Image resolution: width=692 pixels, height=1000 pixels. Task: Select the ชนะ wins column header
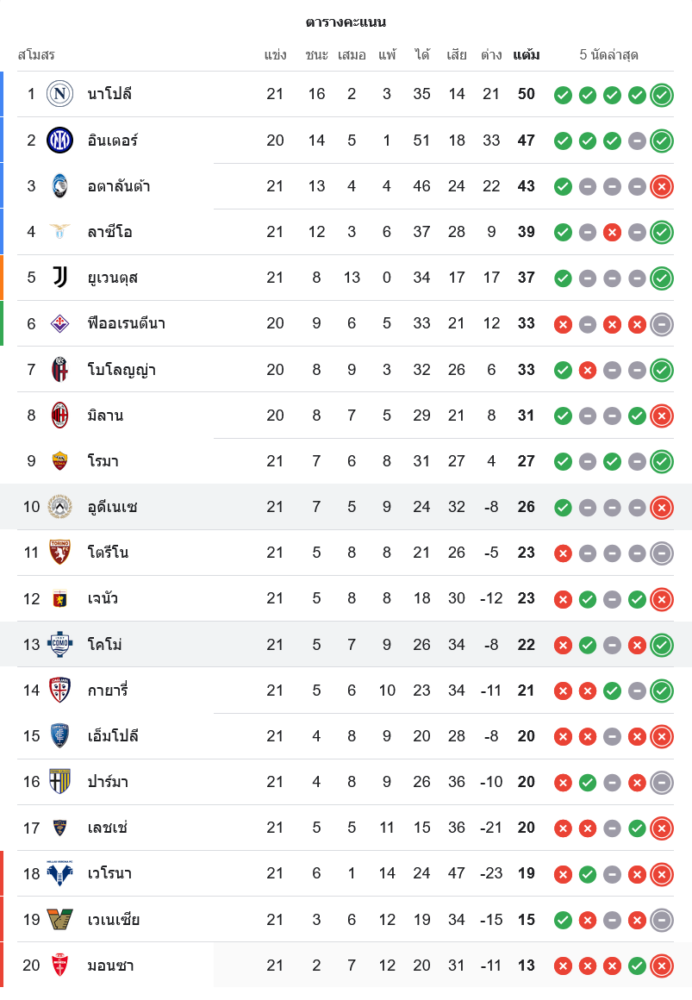click(317, 55)
